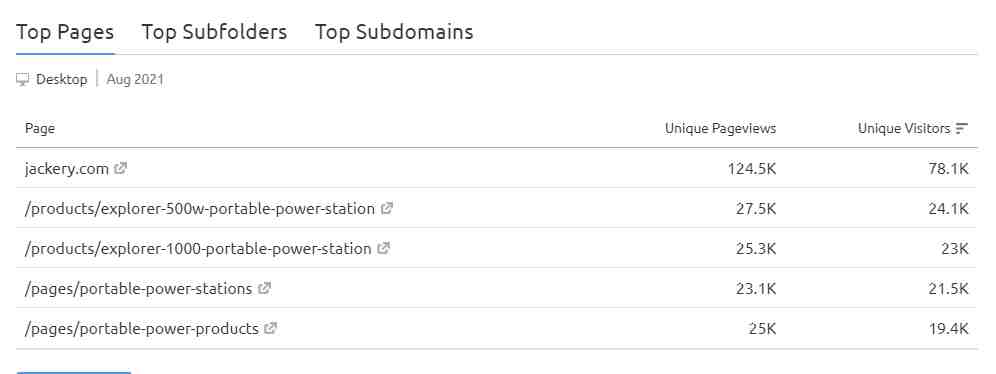Click the Aug 2021 date label
996x374 pixels.
[x=135, y=79]
